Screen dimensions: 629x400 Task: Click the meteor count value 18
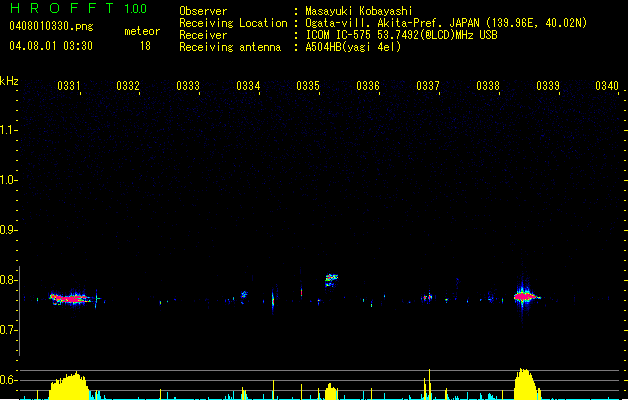145,46
